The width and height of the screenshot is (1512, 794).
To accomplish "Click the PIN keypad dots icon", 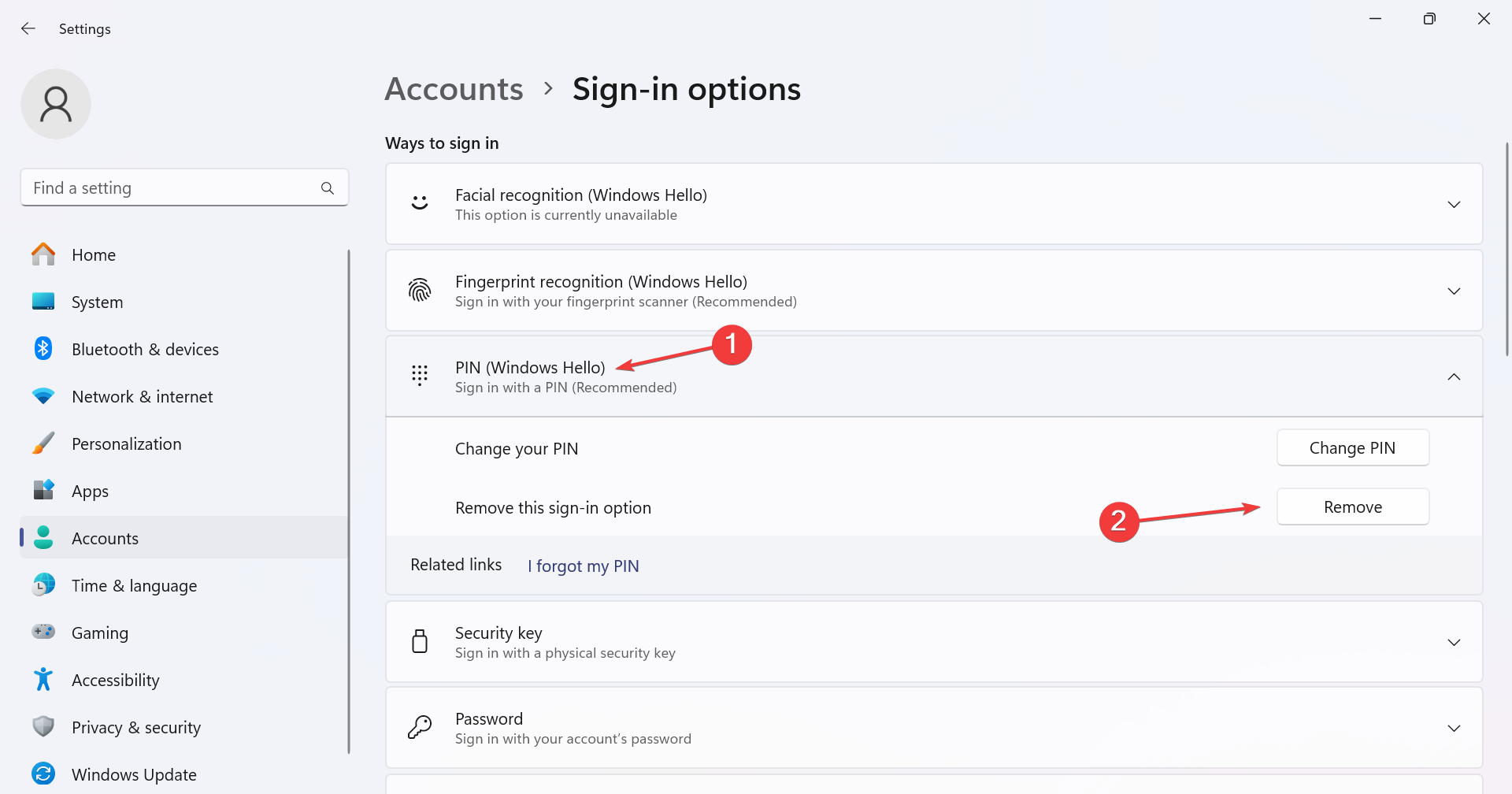I will point(420,376).
